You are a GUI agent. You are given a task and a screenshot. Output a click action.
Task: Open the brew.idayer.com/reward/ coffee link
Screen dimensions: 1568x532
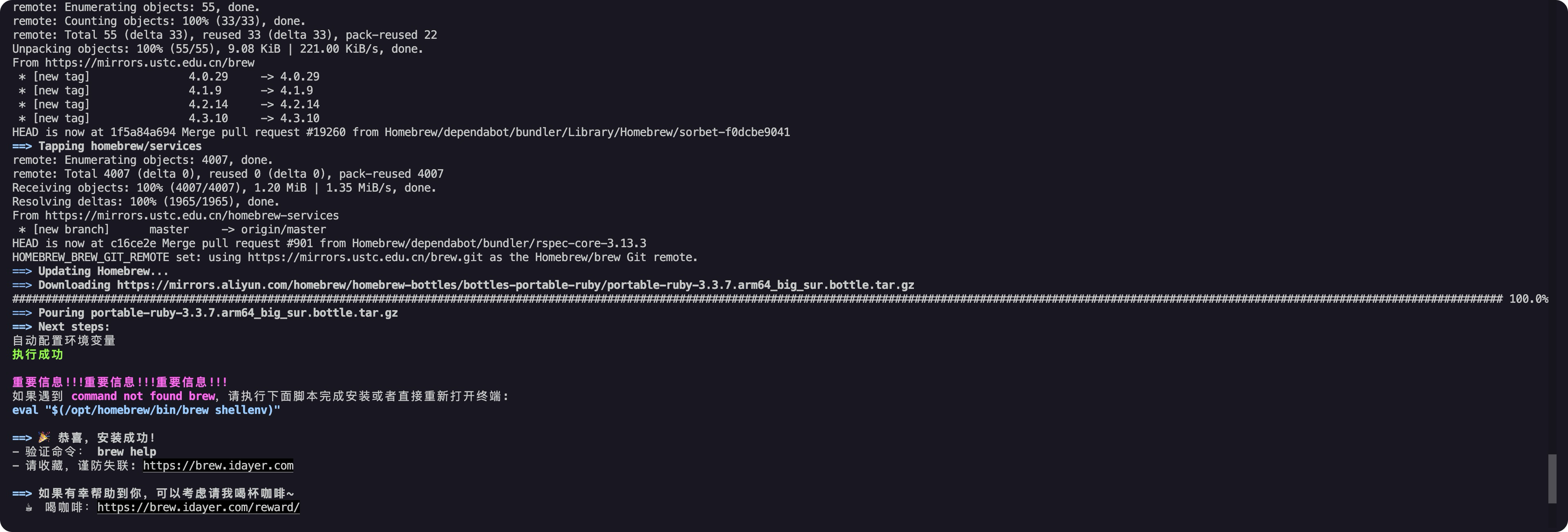199,507
